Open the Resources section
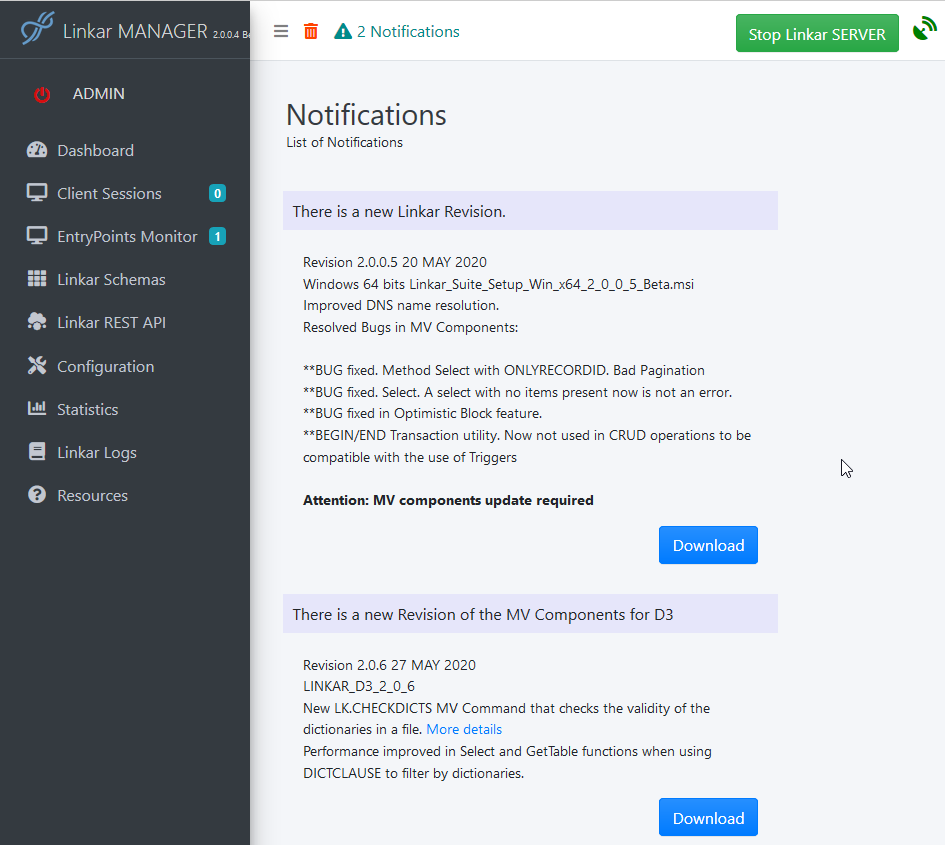Viewport: 945px width, 845px height. (x=92, y=495)
